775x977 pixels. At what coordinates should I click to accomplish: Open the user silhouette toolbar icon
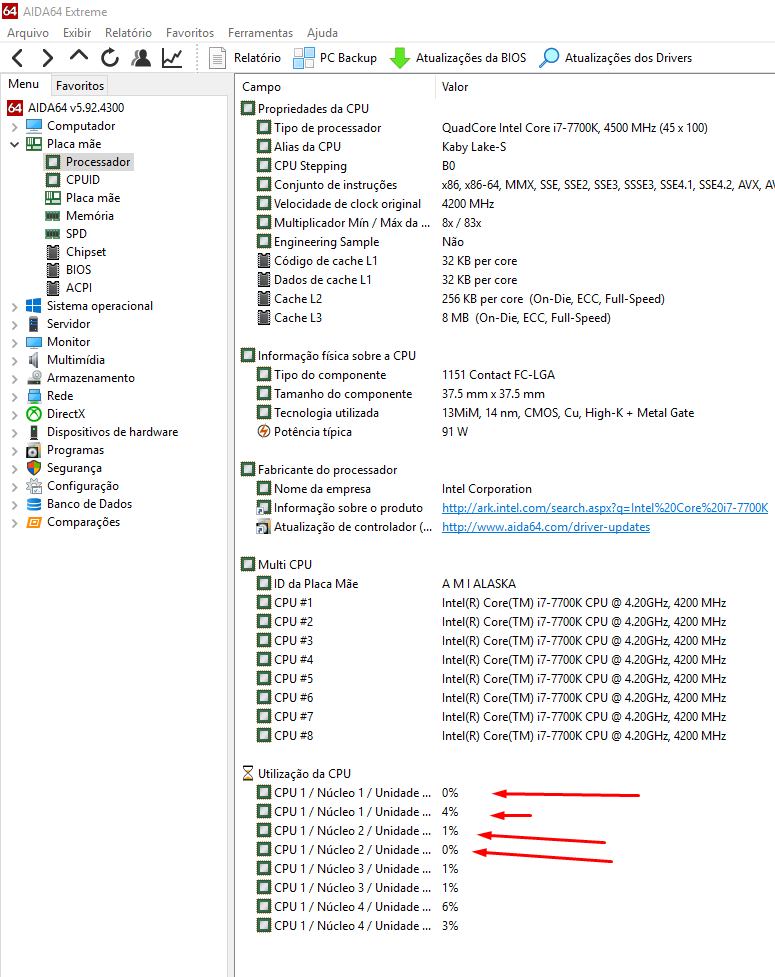tap(141, 58)
